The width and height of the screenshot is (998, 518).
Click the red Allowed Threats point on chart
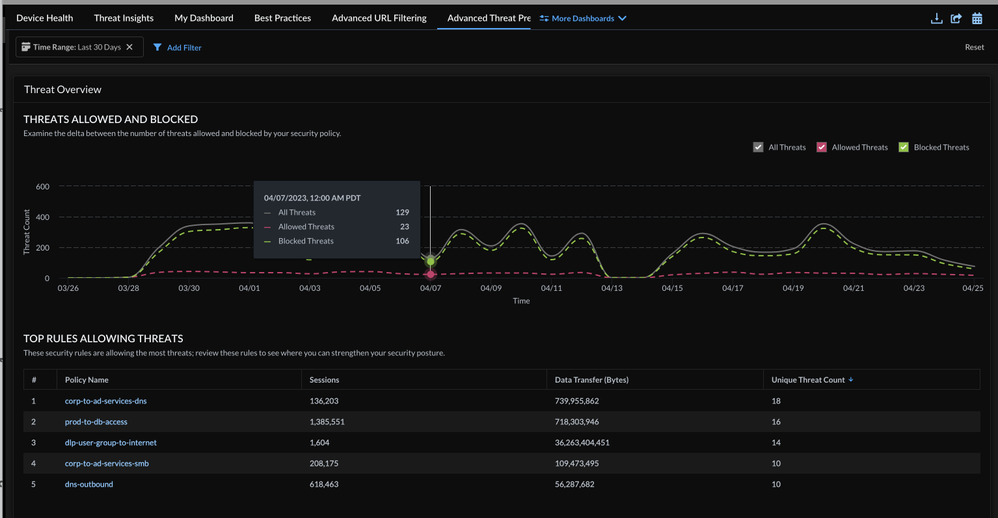pyautogui.click(x=431, y=274)
